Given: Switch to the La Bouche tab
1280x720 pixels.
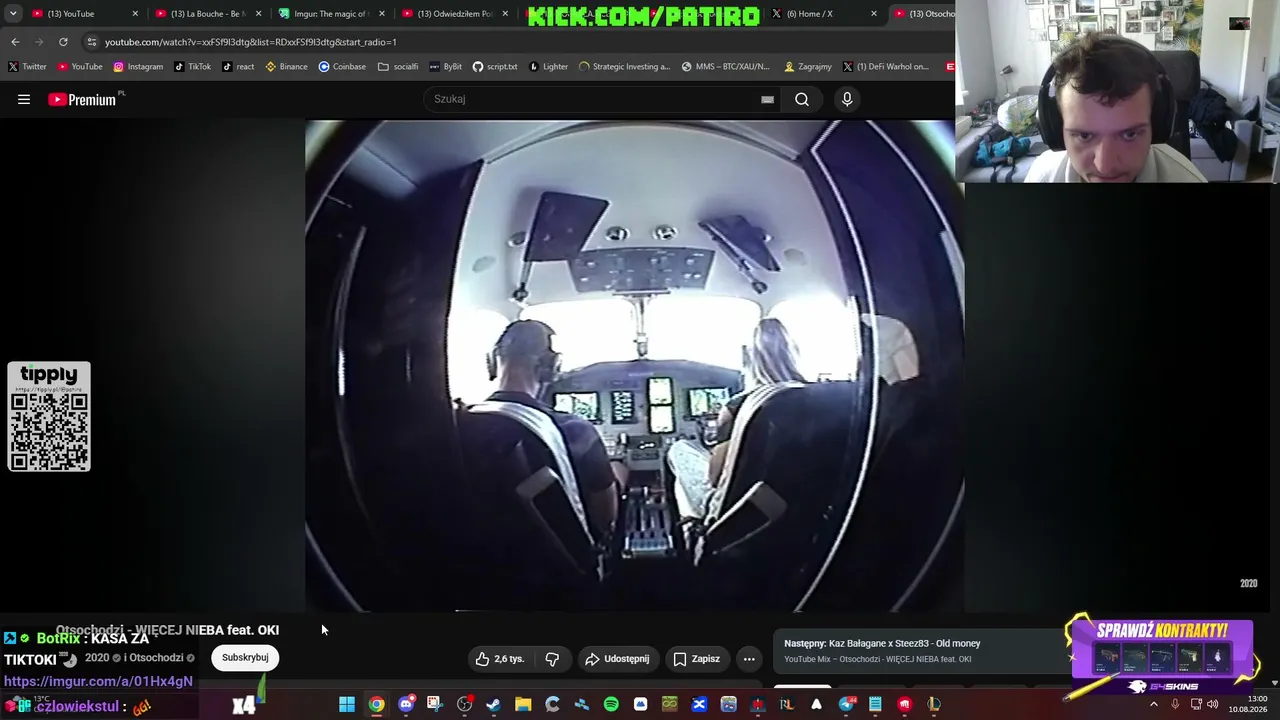Looking at the screenshot, I should tap(206, 14).
